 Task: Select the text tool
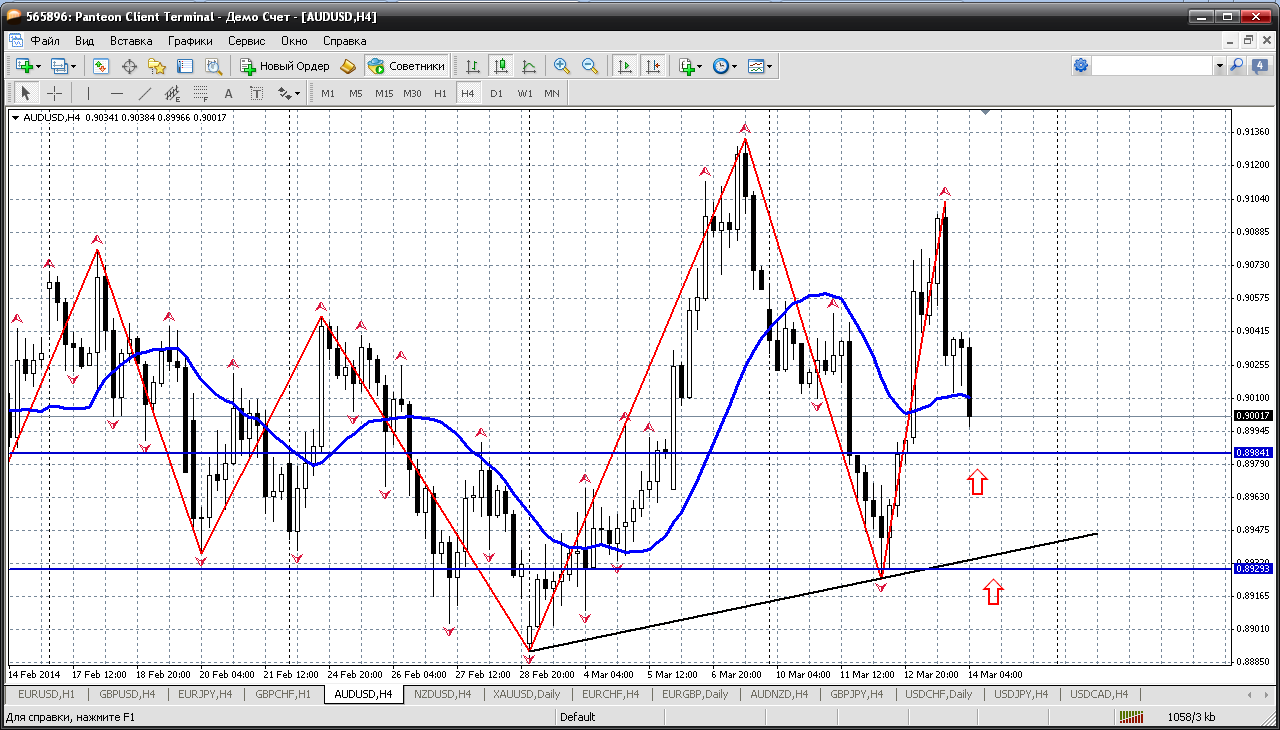click(x=229, y=93)
